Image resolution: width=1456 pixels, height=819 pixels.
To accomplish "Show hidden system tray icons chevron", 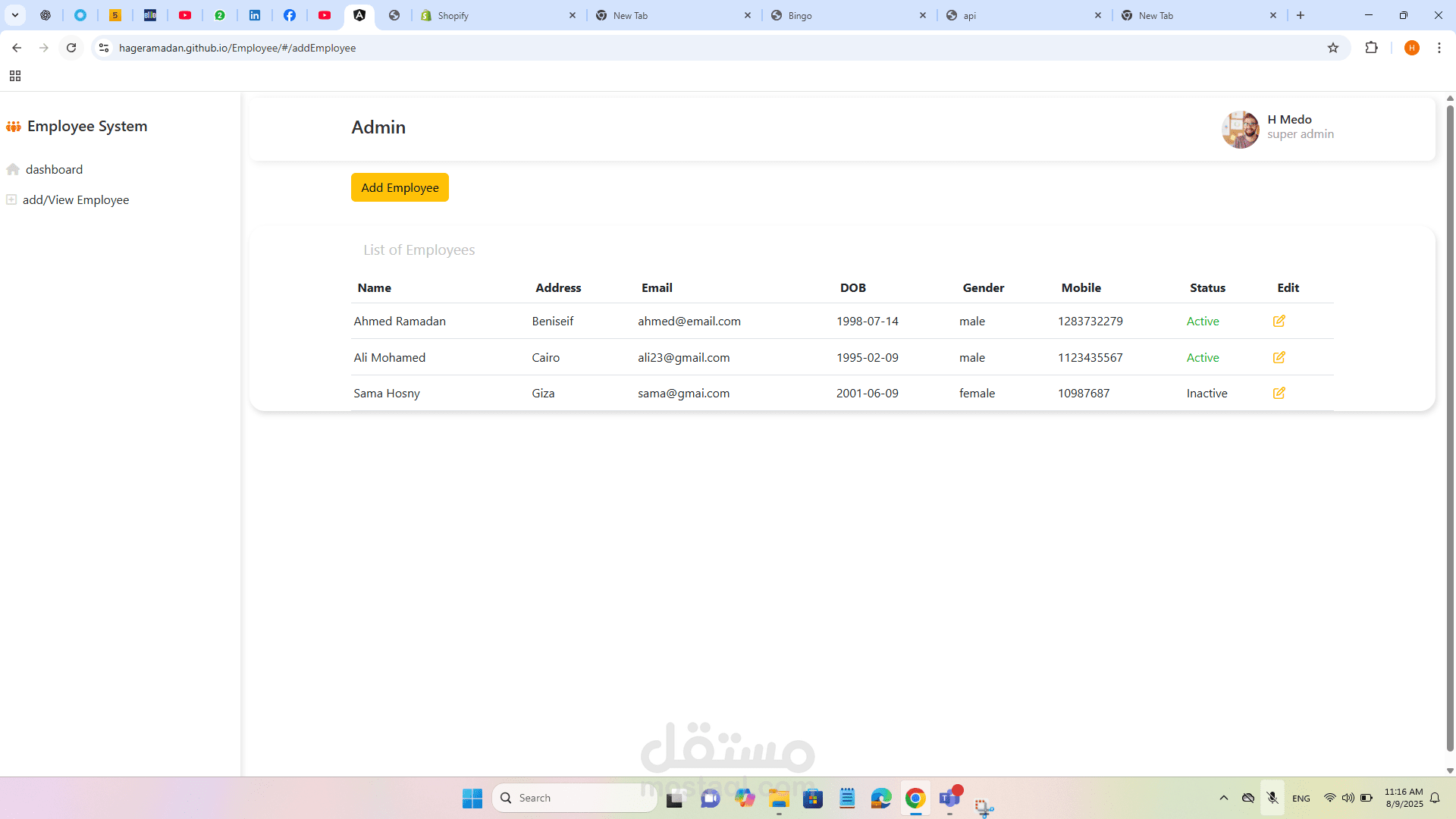I will [1223, 798].
